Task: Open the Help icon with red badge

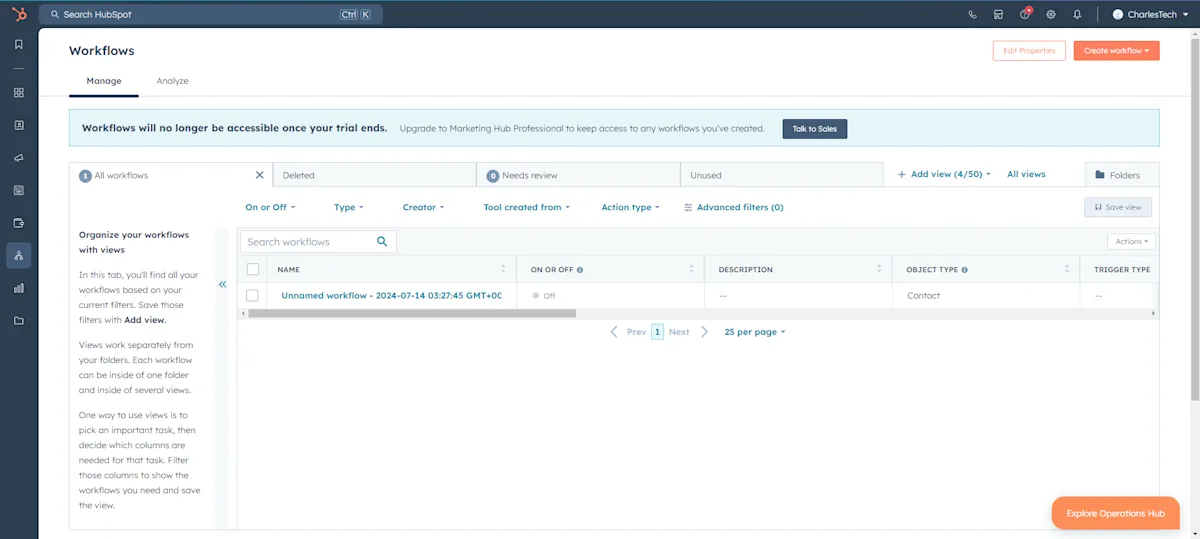Action: [1025, 14]
